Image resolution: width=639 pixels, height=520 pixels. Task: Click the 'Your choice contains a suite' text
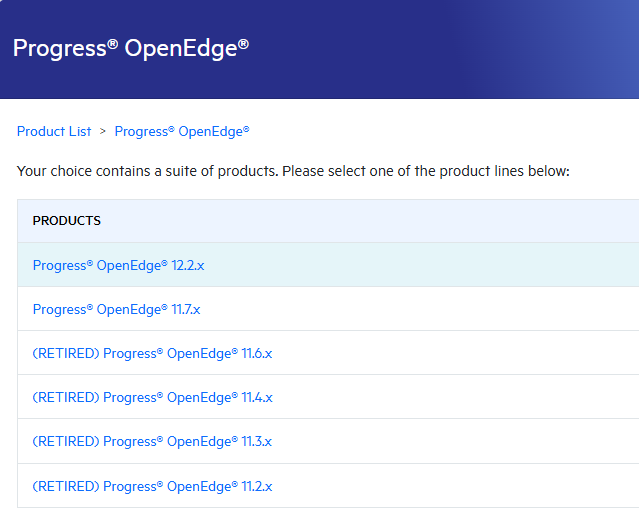(x=293, y=171)
